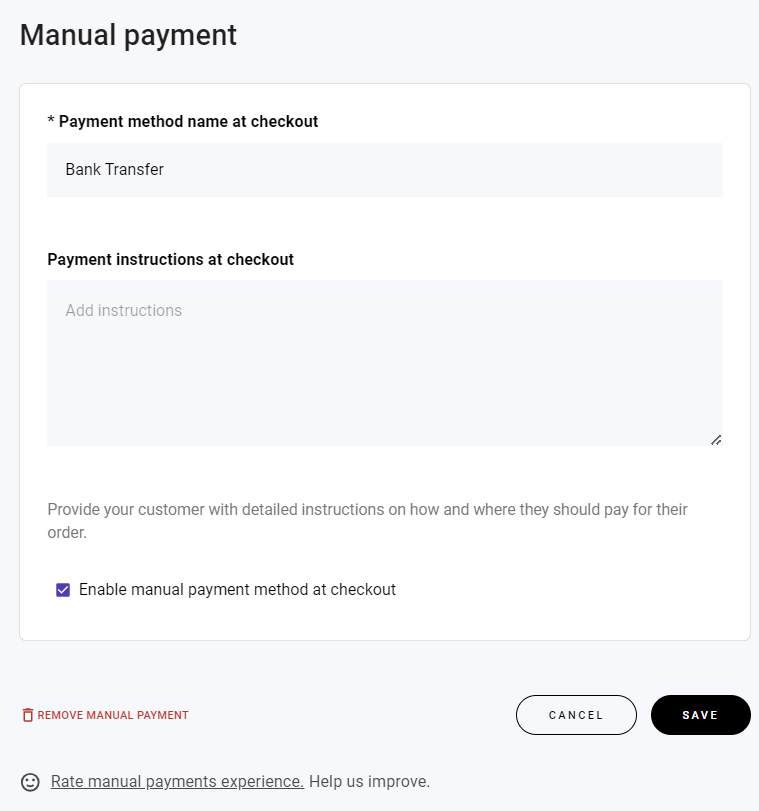Click the delete icon in the remove payment control
This screenshot has width=759, height=811.
[27, 715]
